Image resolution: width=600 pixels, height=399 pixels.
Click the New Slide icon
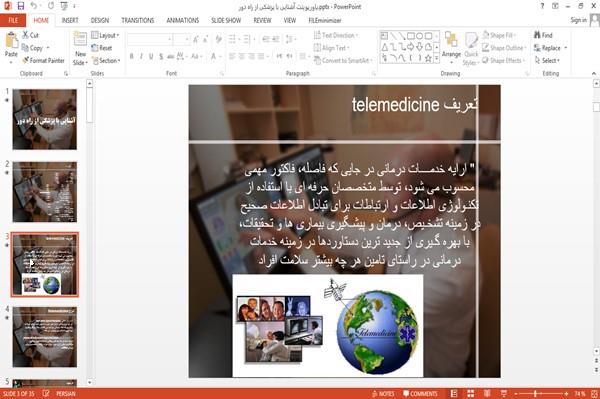coord(80,39)
